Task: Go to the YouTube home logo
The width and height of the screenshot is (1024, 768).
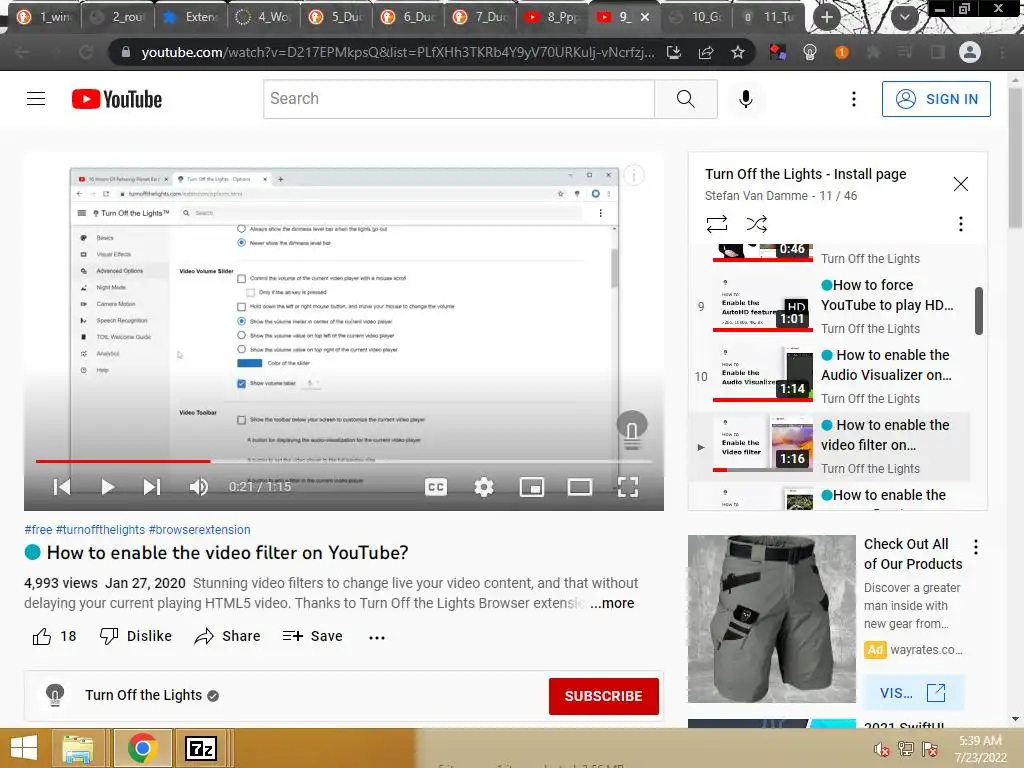Action: pos(117,99)
